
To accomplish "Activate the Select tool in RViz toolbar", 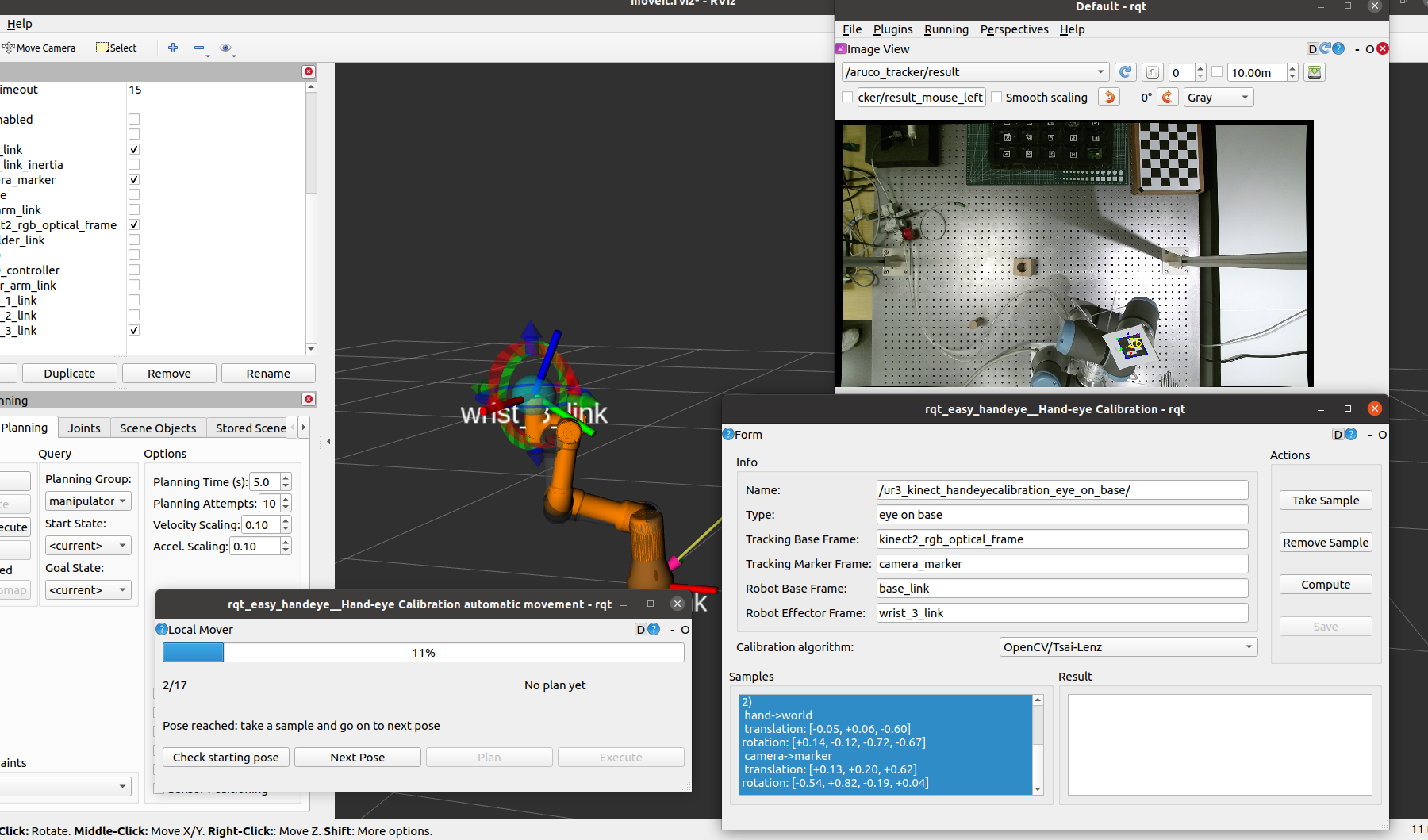I will pos(116,48).
